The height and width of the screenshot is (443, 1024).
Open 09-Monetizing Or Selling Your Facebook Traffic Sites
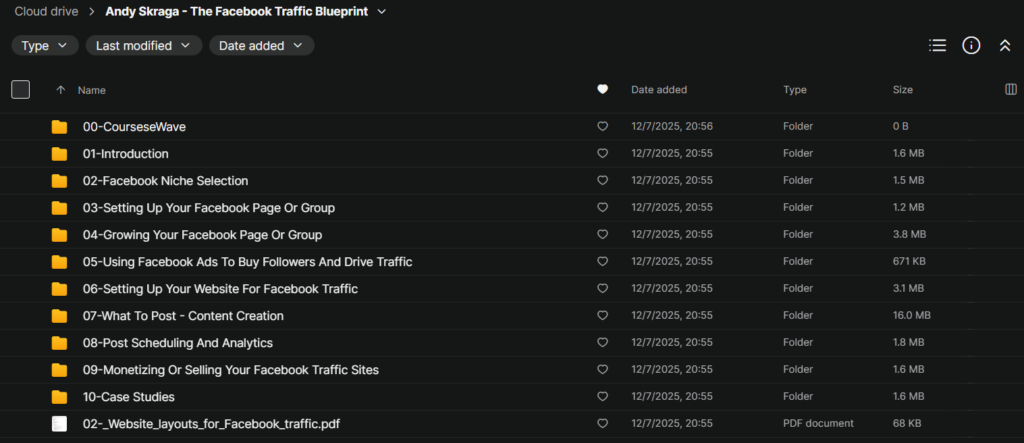pyautogui.click(x=231, y=370)
